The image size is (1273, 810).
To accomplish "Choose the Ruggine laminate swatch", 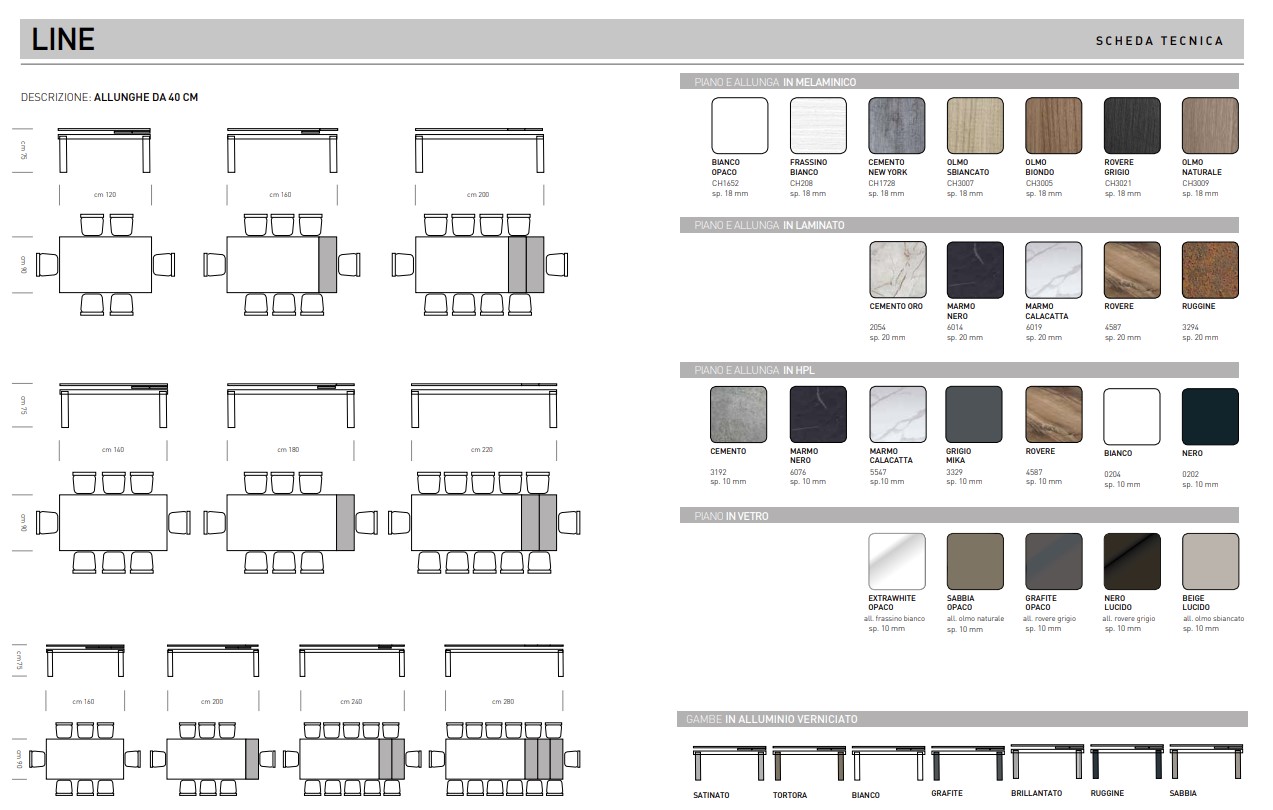I will (1210, 269).
